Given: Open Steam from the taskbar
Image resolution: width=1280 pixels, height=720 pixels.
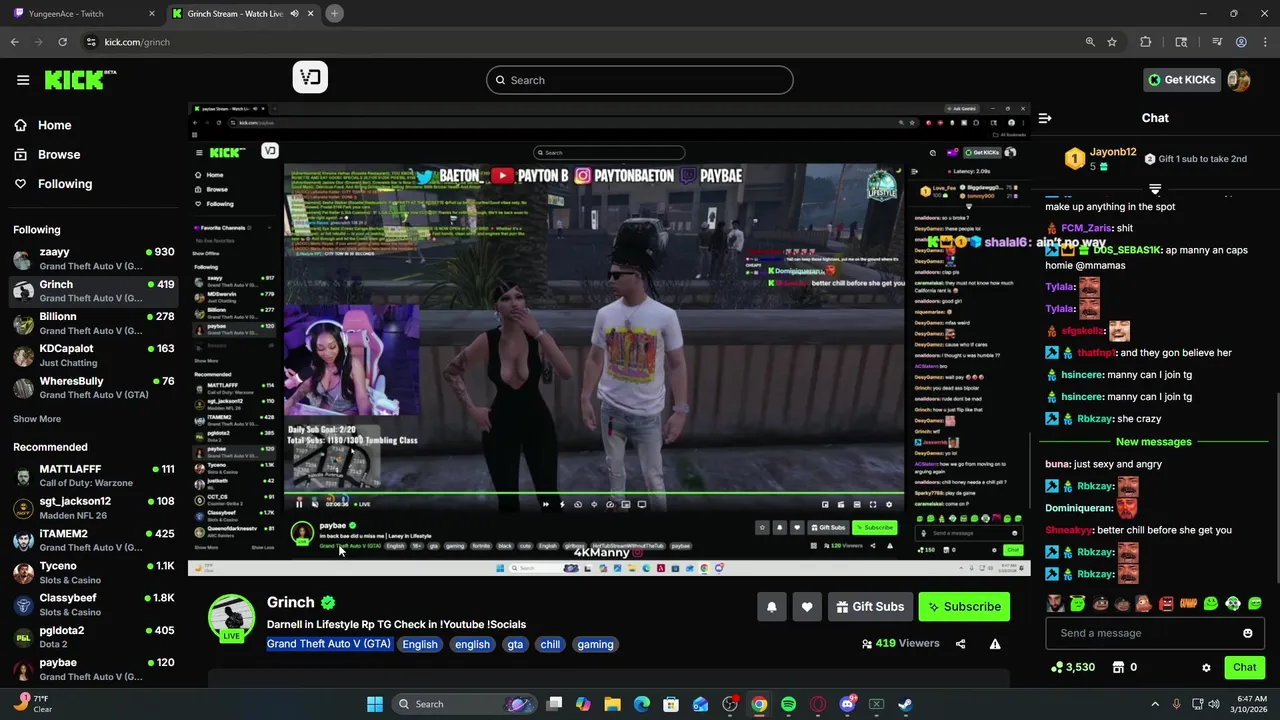Looking at the screenshot, I should (905, 704).
